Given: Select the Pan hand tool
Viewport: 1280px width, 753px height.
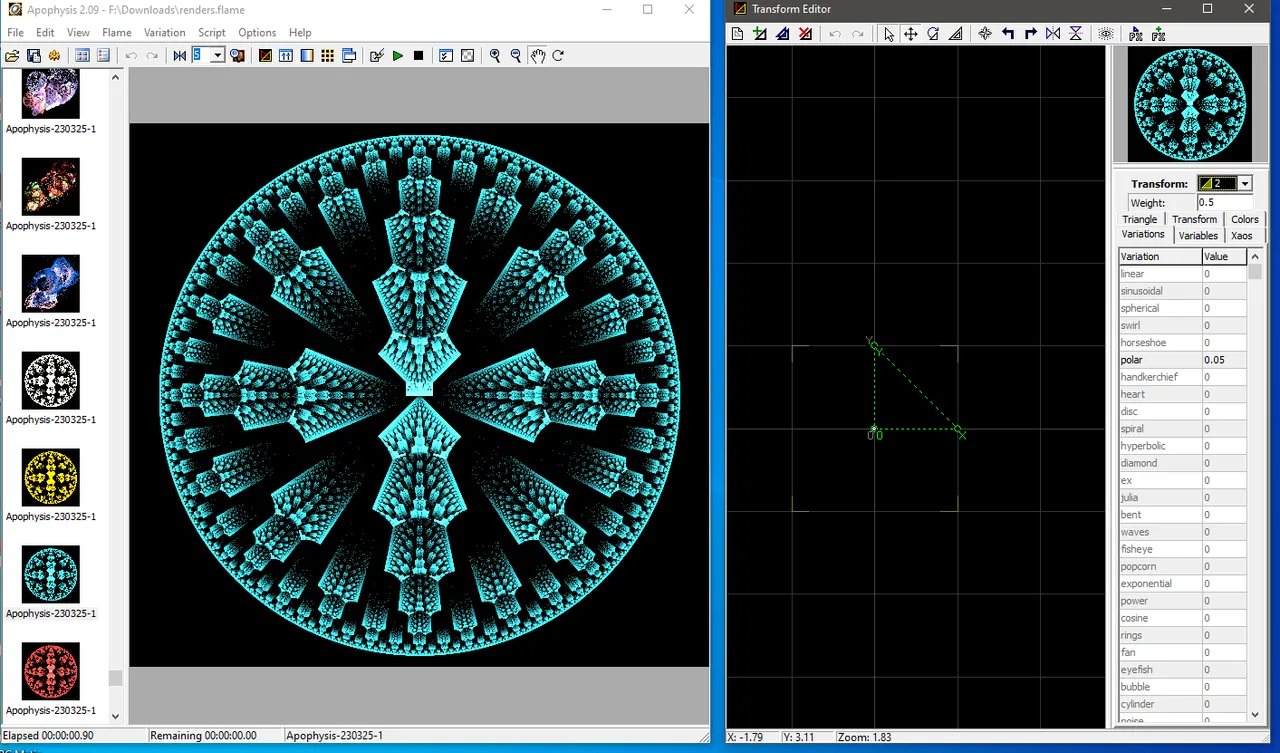Looking at the screenshot, I should [x=538, y=56].
